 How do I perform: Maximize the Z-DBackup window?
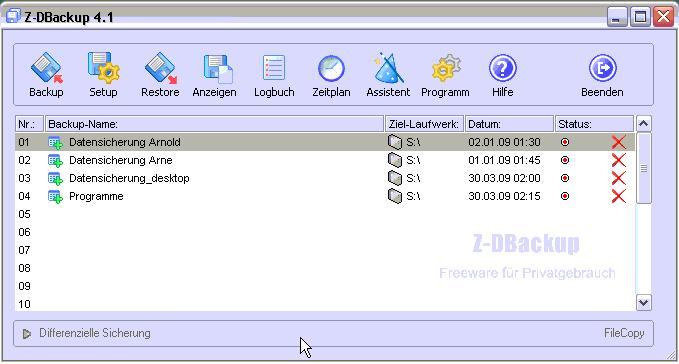pos(640,17)
